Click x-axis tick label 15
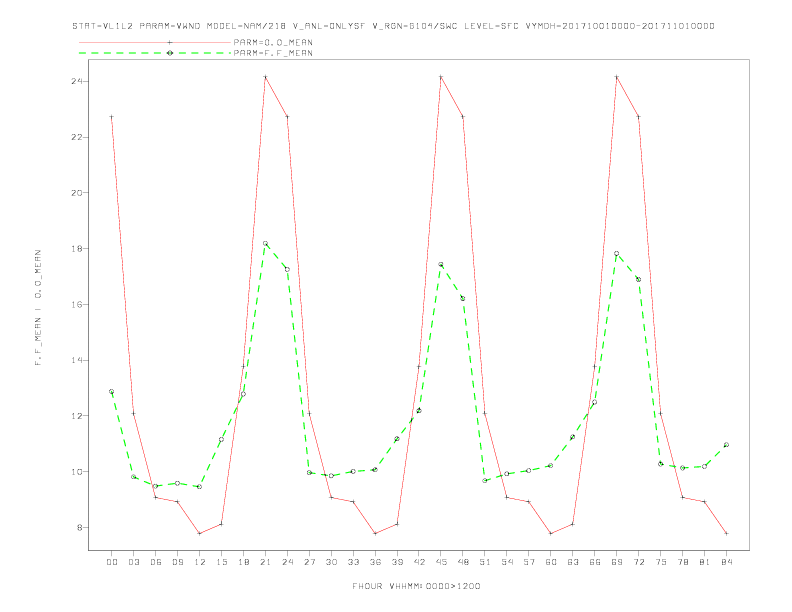 pos(221,562)
